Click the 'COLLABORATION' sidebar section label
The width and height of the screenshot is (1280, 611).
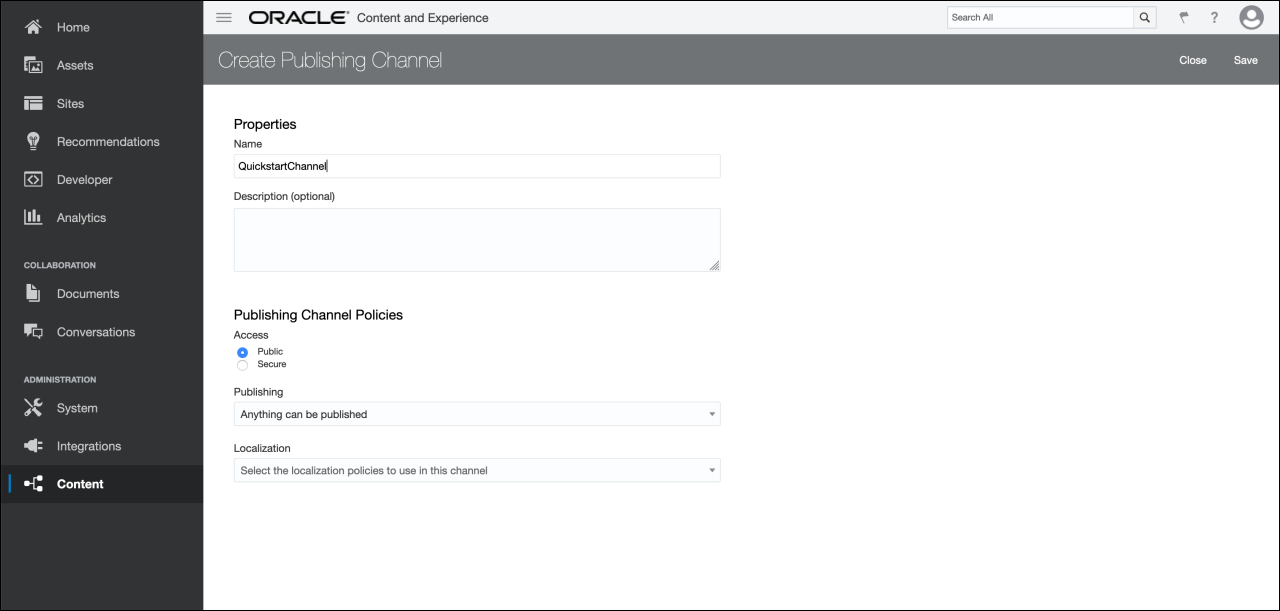click(60, 265)
